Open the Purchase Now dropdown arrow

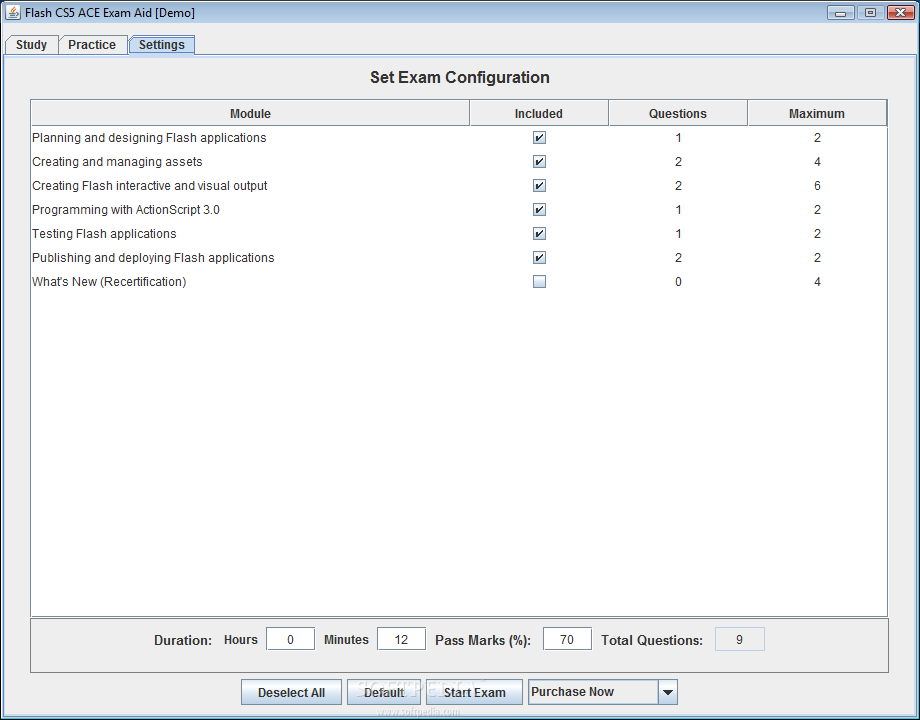tap(668, 692)
